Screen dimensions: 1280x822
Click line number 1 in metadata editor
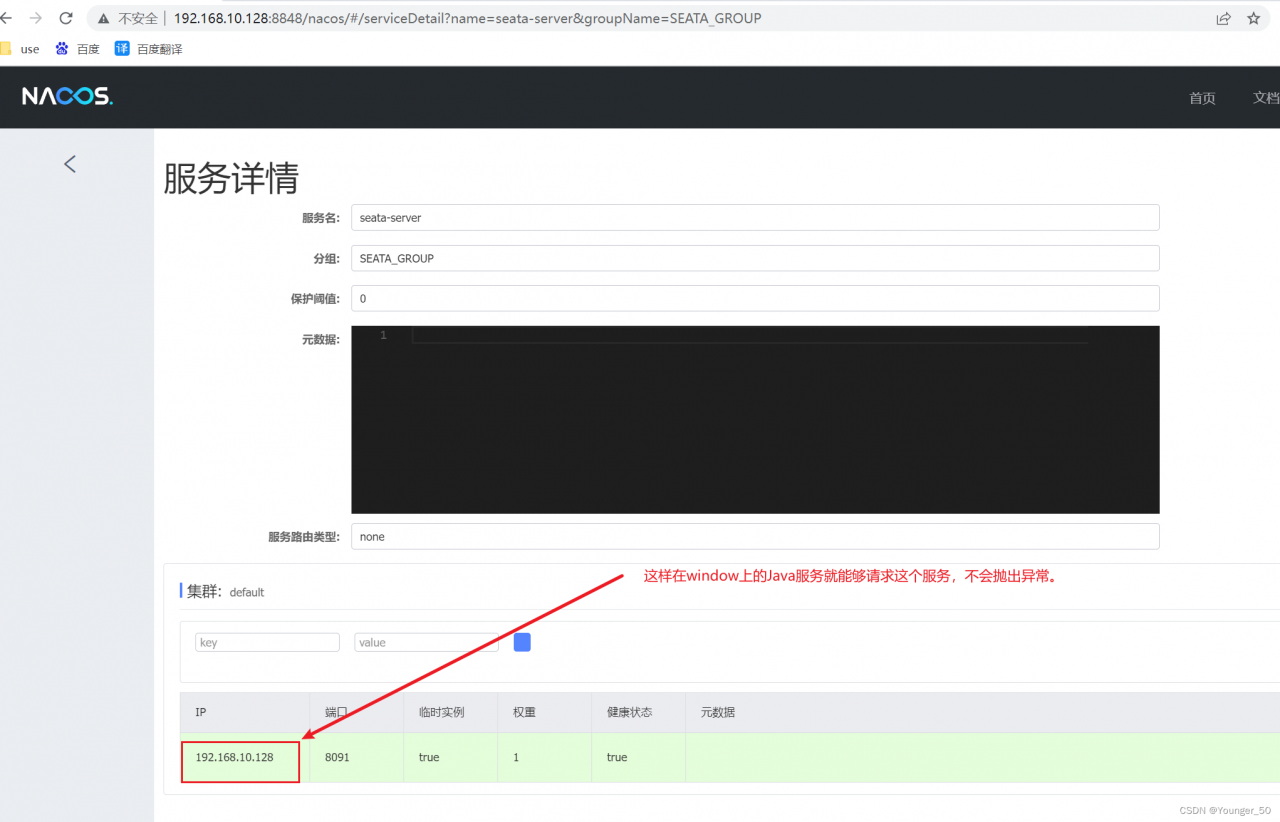(383, 335)
